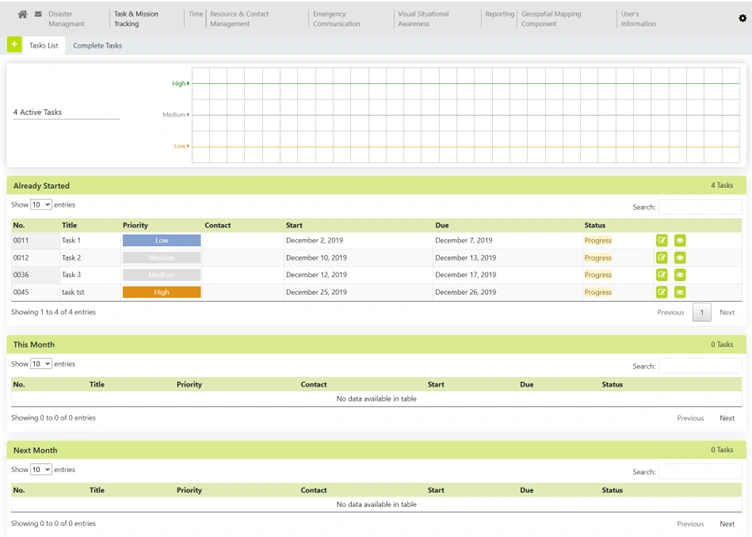Image resolution: width=752 pixels, height=537 pixels.
Task: Open entries dropdown in Next Month
Action: (x=41, y=469)
